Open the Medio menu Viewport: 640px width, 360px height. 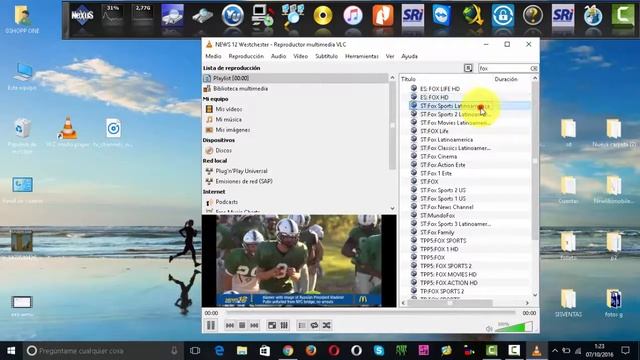[213, 56]
